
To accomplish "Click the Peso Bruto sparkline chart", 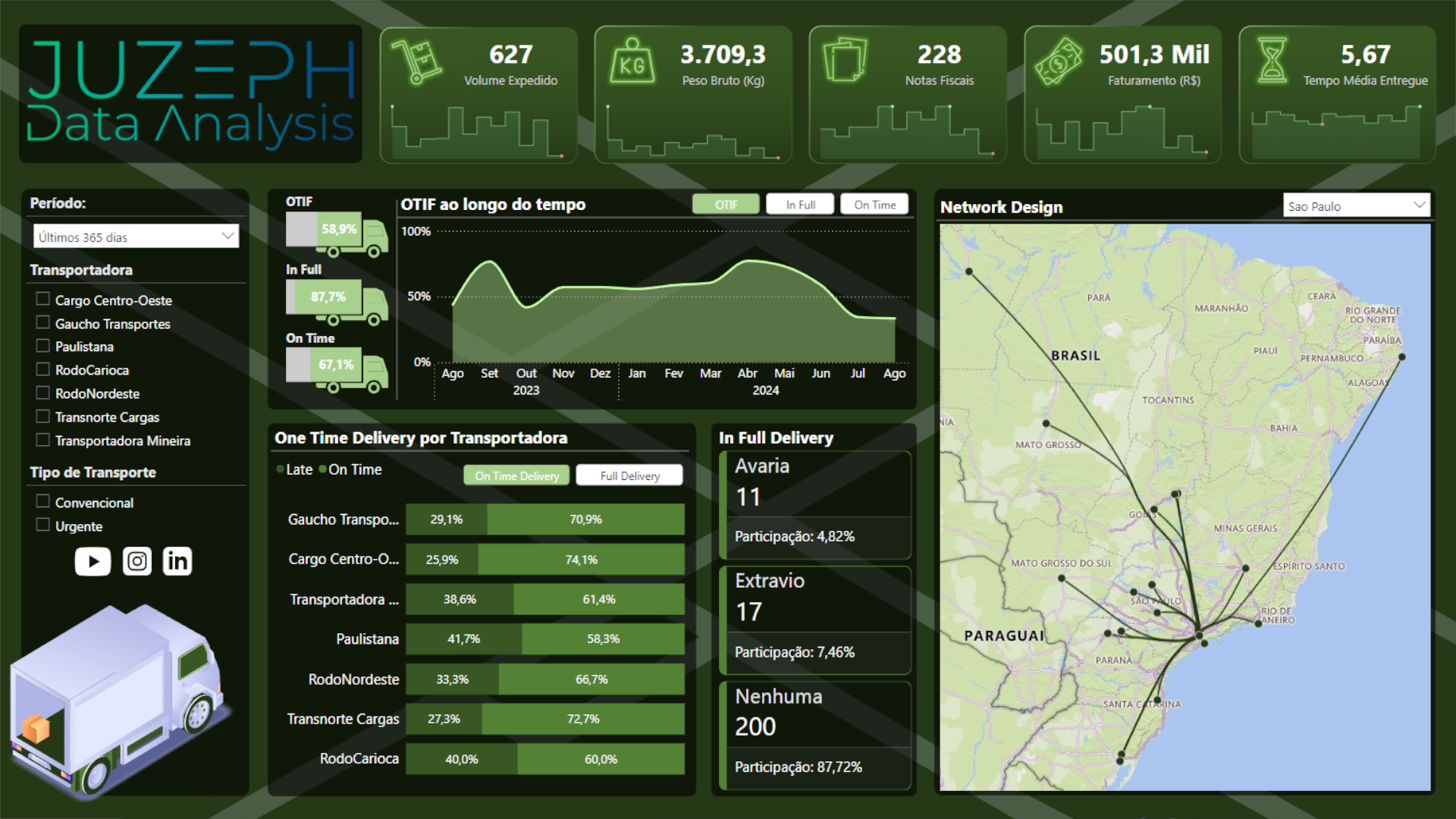I will pyautogui.click(x=693, y=131).
